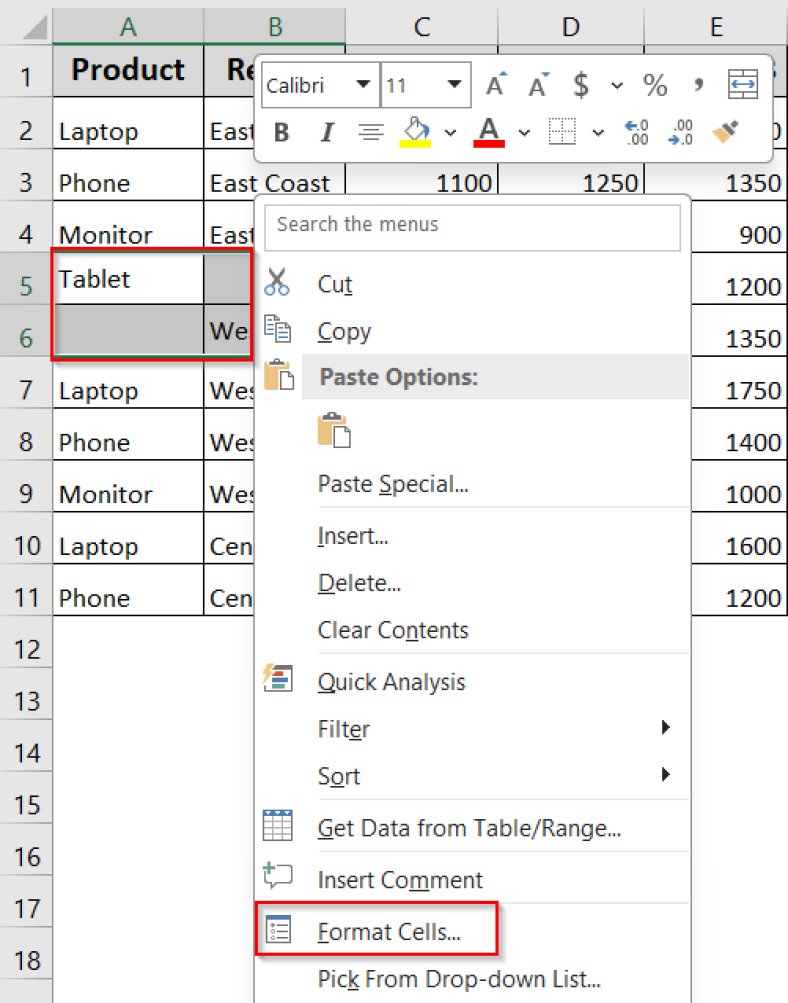Click the comma style icon
This screenshot has width=788, height=1003.
697,85
